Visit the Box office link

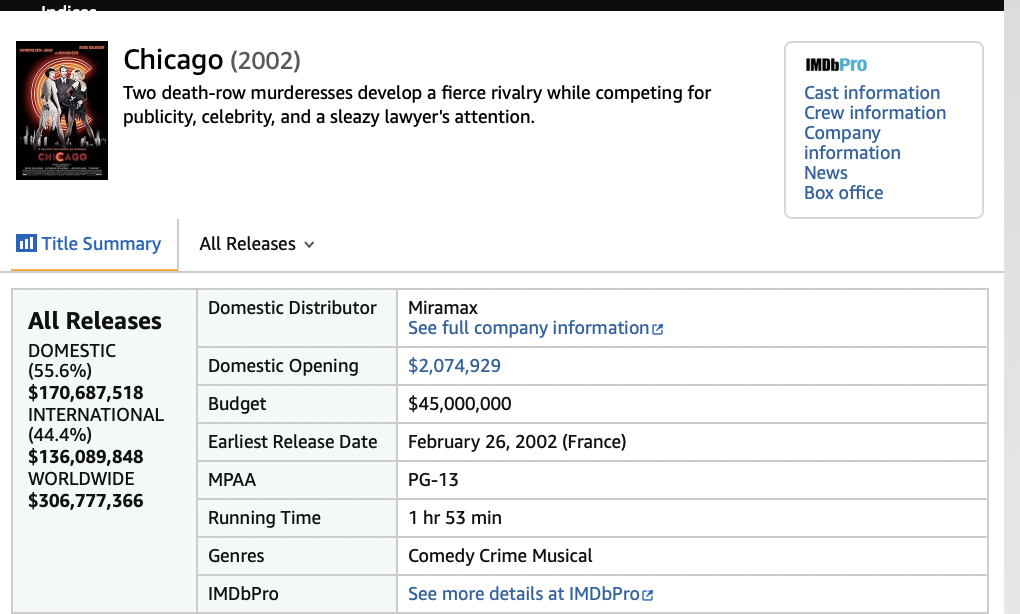tap(843, 193)
